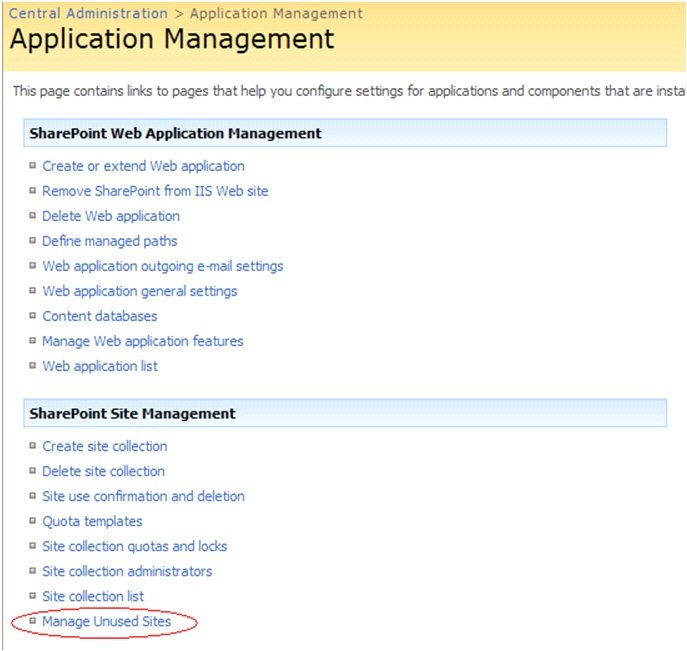Image resolution: width=687 pixels, height=651 pixels.
Task: Open Define managed paths link
Action: tap(110, 241)
